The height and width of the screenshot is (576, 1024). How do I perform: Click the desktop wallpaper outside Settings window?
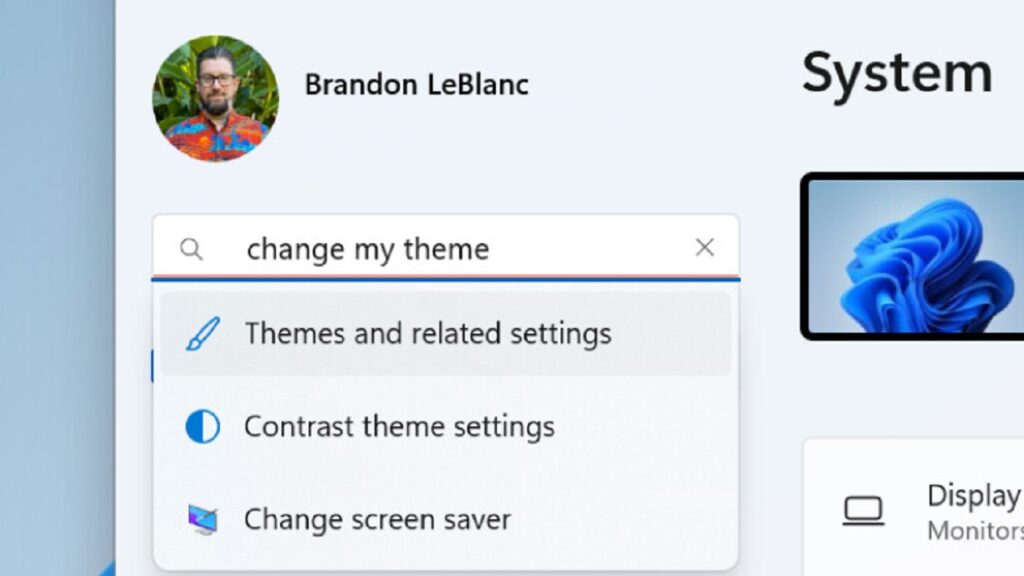click(x=57, y=287)
